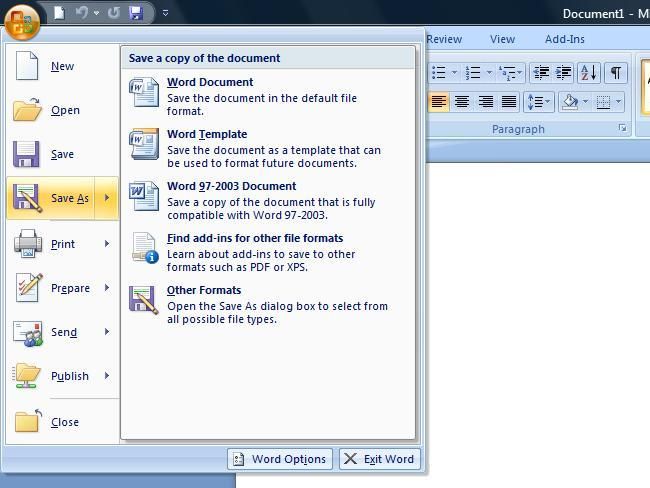This screenshot has width=650, height=488.
Task: Open the Bullets style dropdown arrow
Action: point(455,73)
